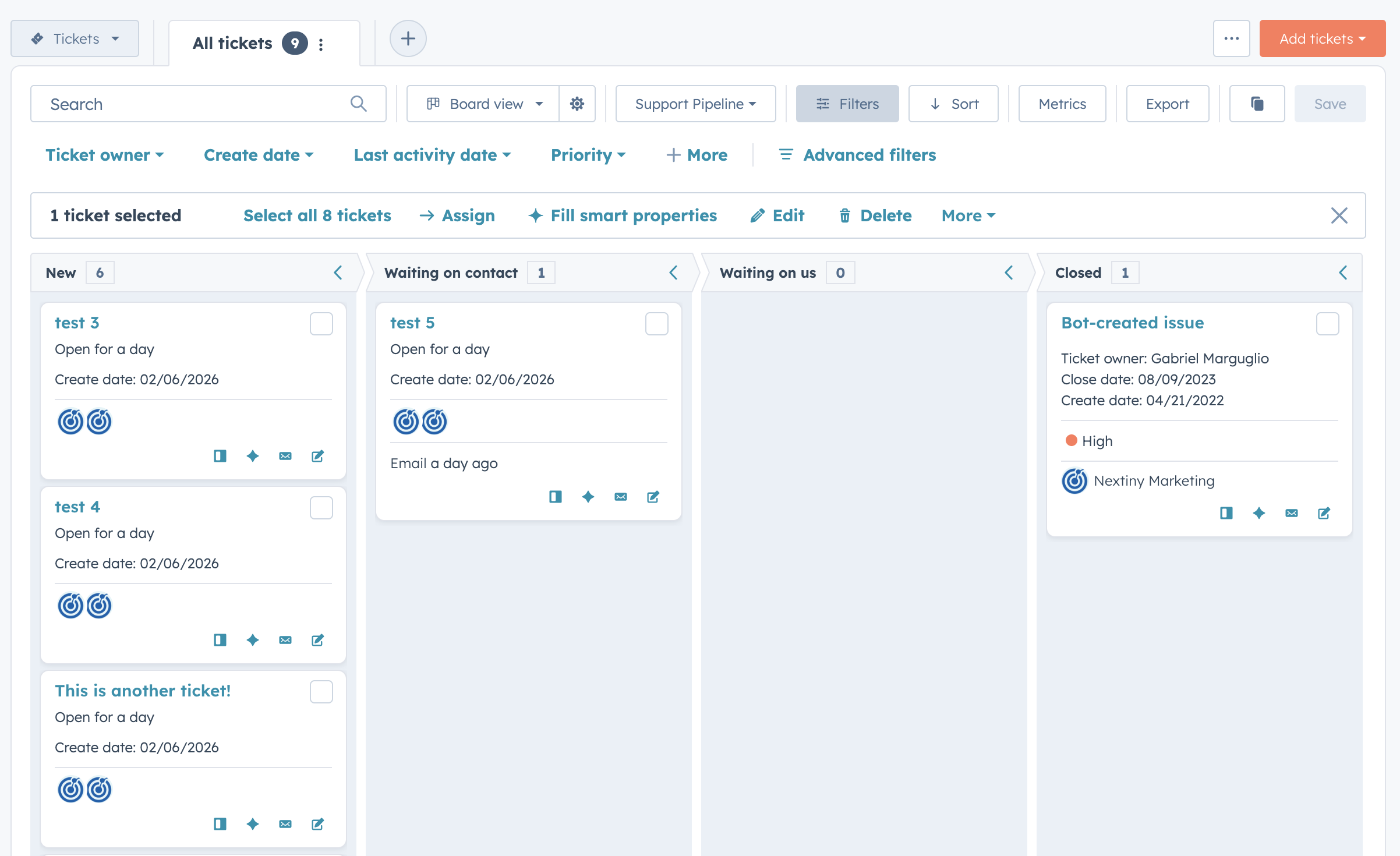Check the checkbox on the test 5 card
The height and width of the screenshot is (856, 1400).
point(656,324)
